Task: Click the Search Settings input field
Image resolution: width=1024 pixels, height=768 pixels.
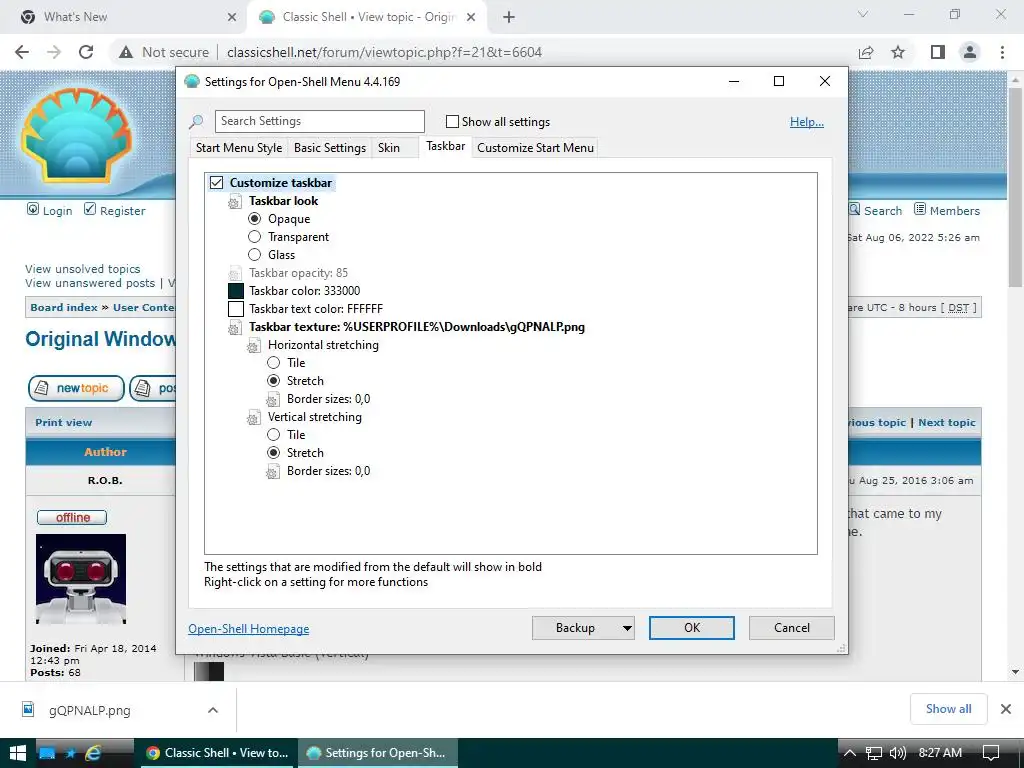Action: tap(319, 121)
